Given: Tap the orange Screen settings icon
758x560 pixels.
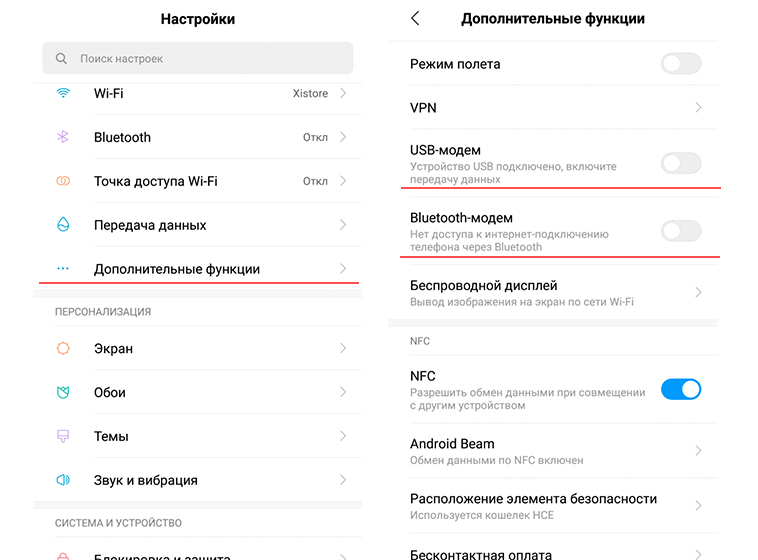Looking at the screenshot, I should [63, 348].
